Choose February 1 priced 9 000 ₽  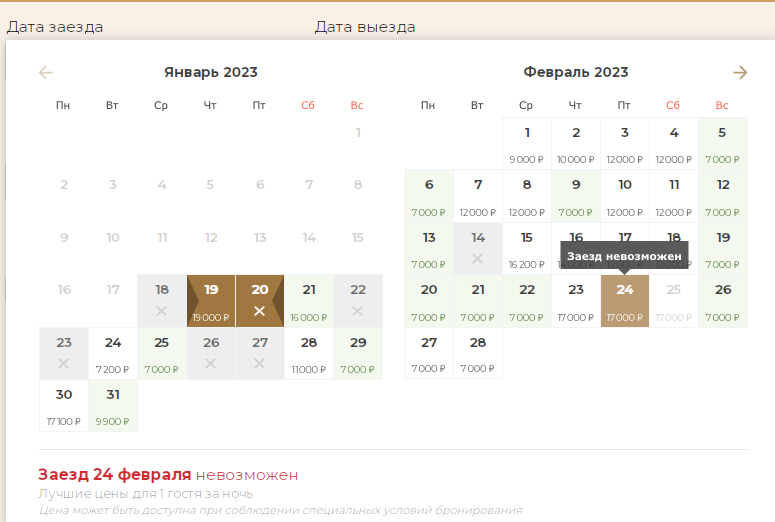click(x=527, y=143)
